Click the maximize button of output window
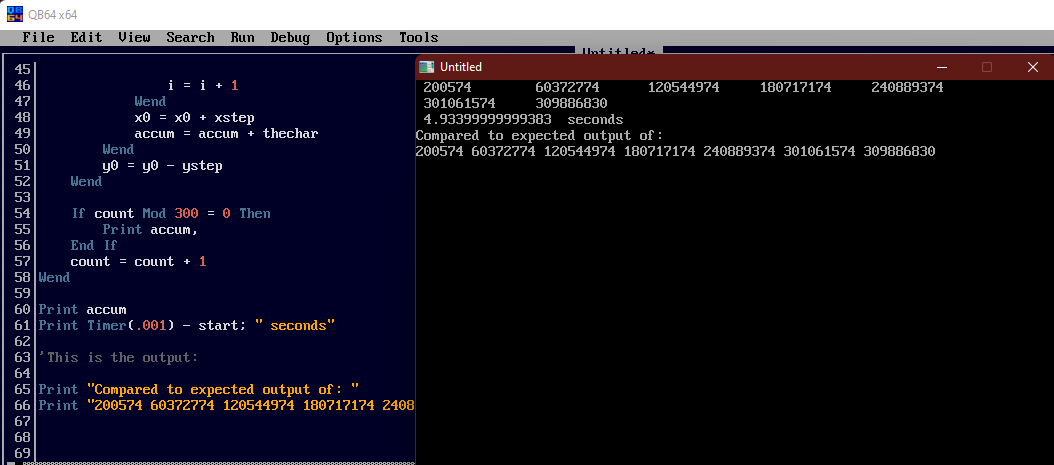The image size is (1054, 465). 986,67
